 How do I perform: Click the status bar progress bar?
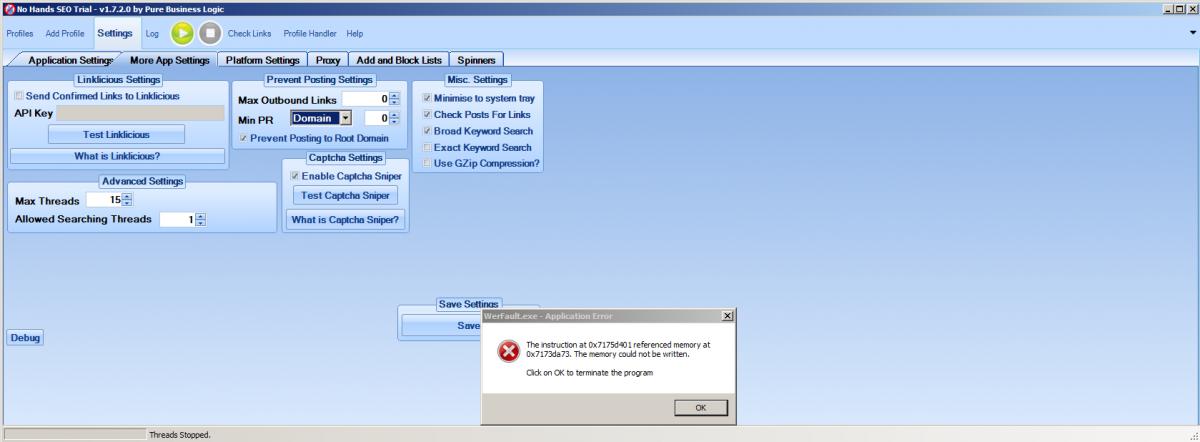tap(75, 435)
